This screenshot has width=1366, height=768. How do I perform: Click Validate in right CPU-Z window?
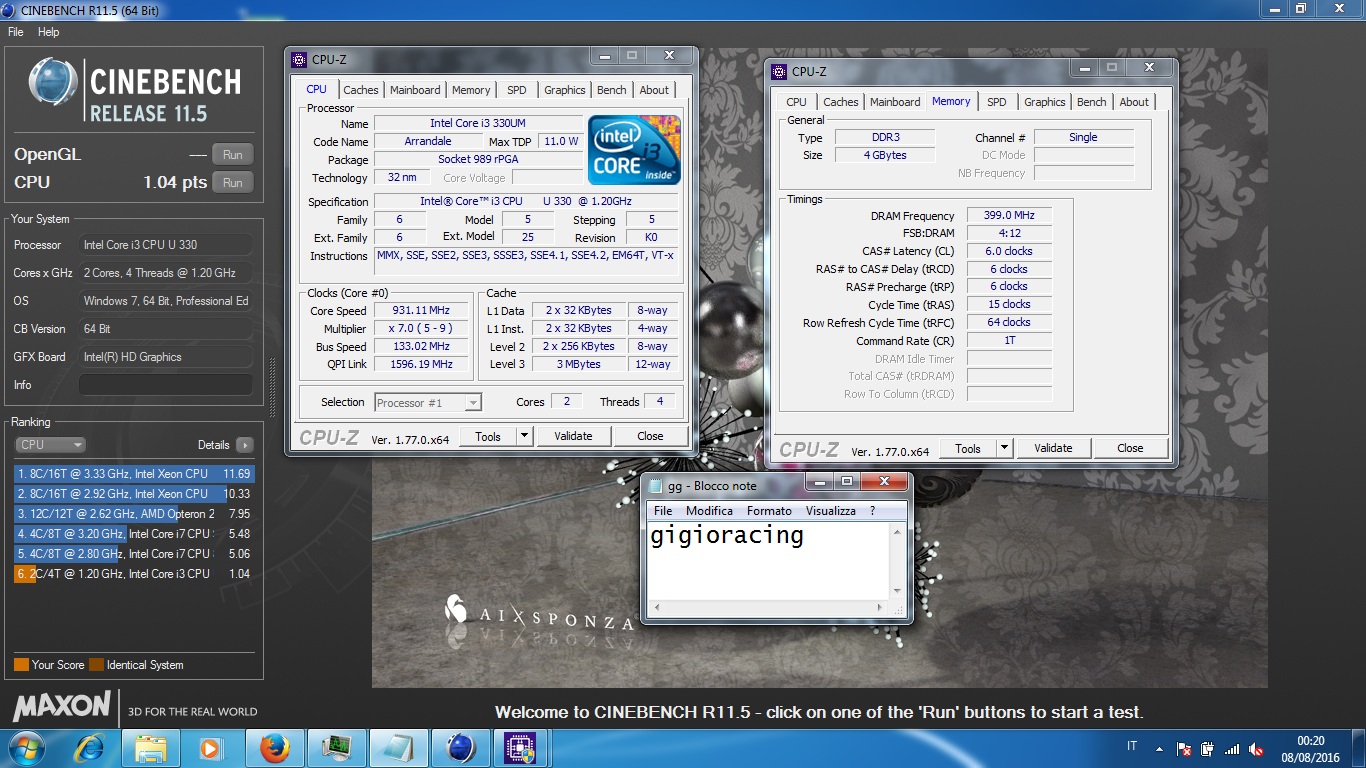[1053, 448]
